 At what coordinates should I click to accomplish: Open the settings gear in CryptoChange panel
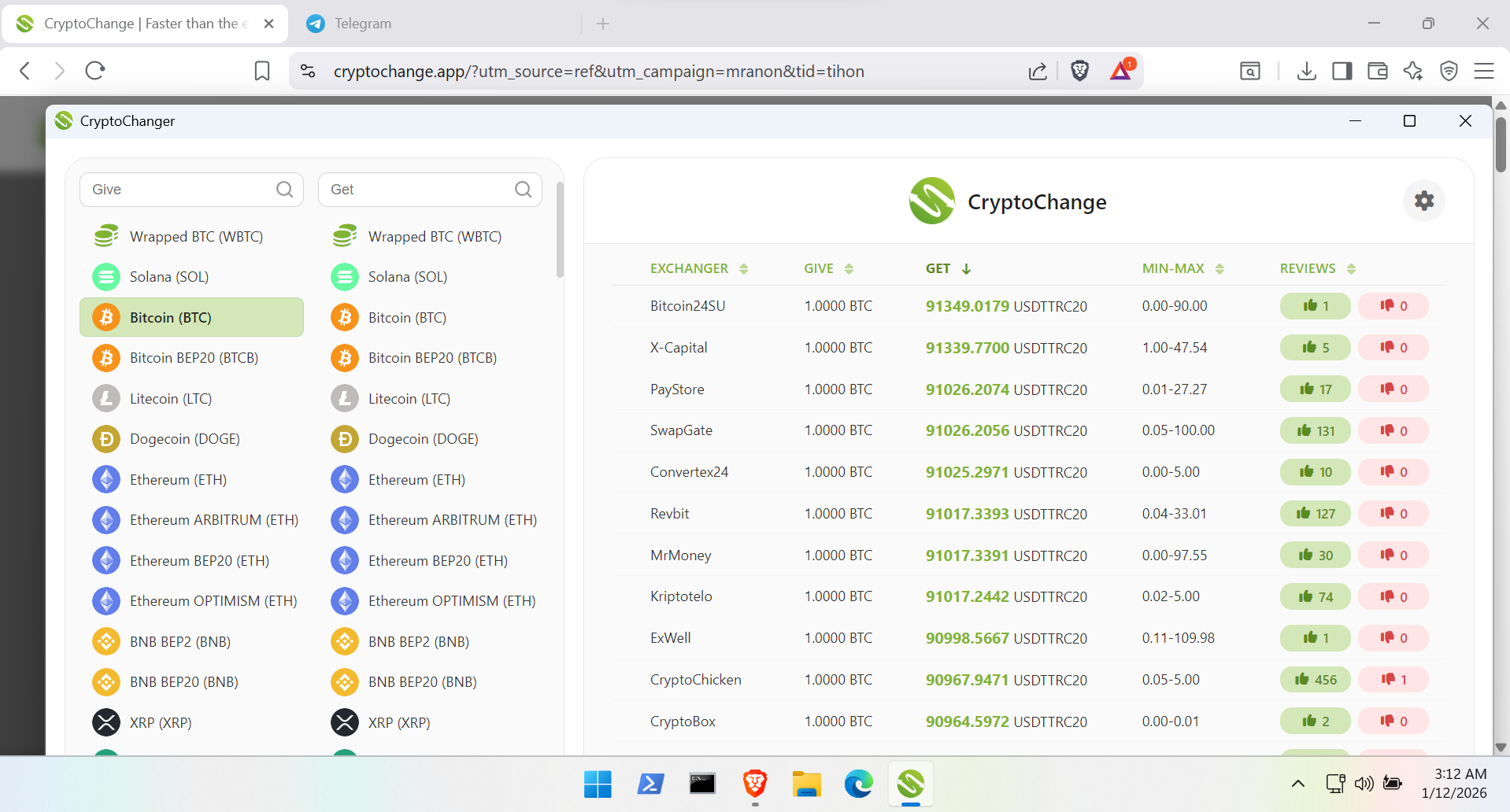click(x=1423, y=201)
